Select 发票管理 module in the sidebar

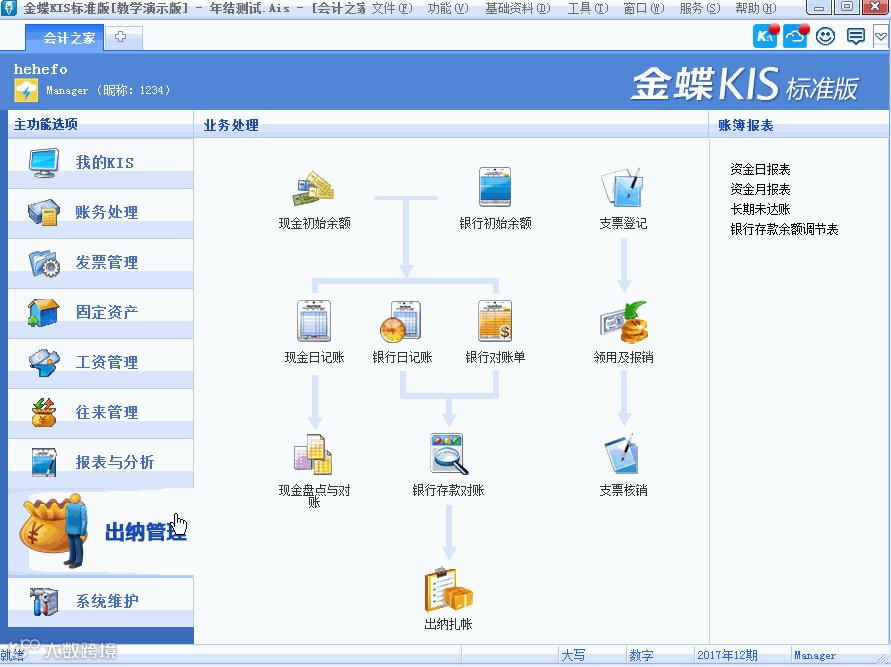pos(101,263)
